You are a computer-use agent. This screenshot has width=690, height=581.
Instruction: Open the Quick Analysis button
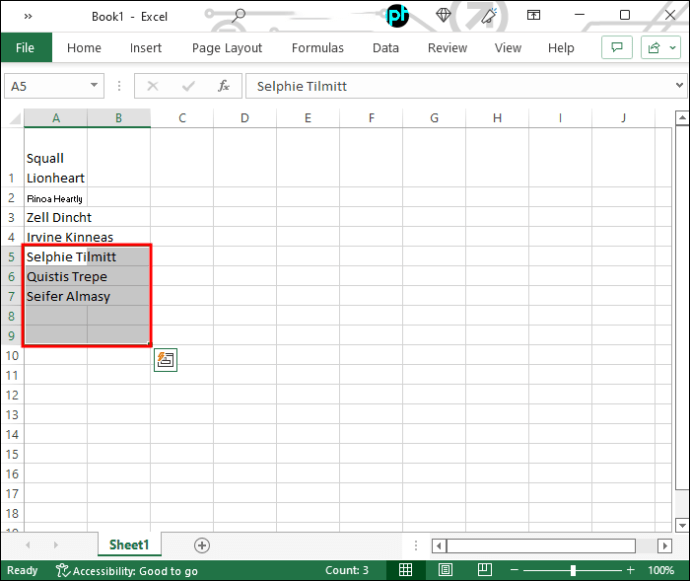(x=165, y=360)
